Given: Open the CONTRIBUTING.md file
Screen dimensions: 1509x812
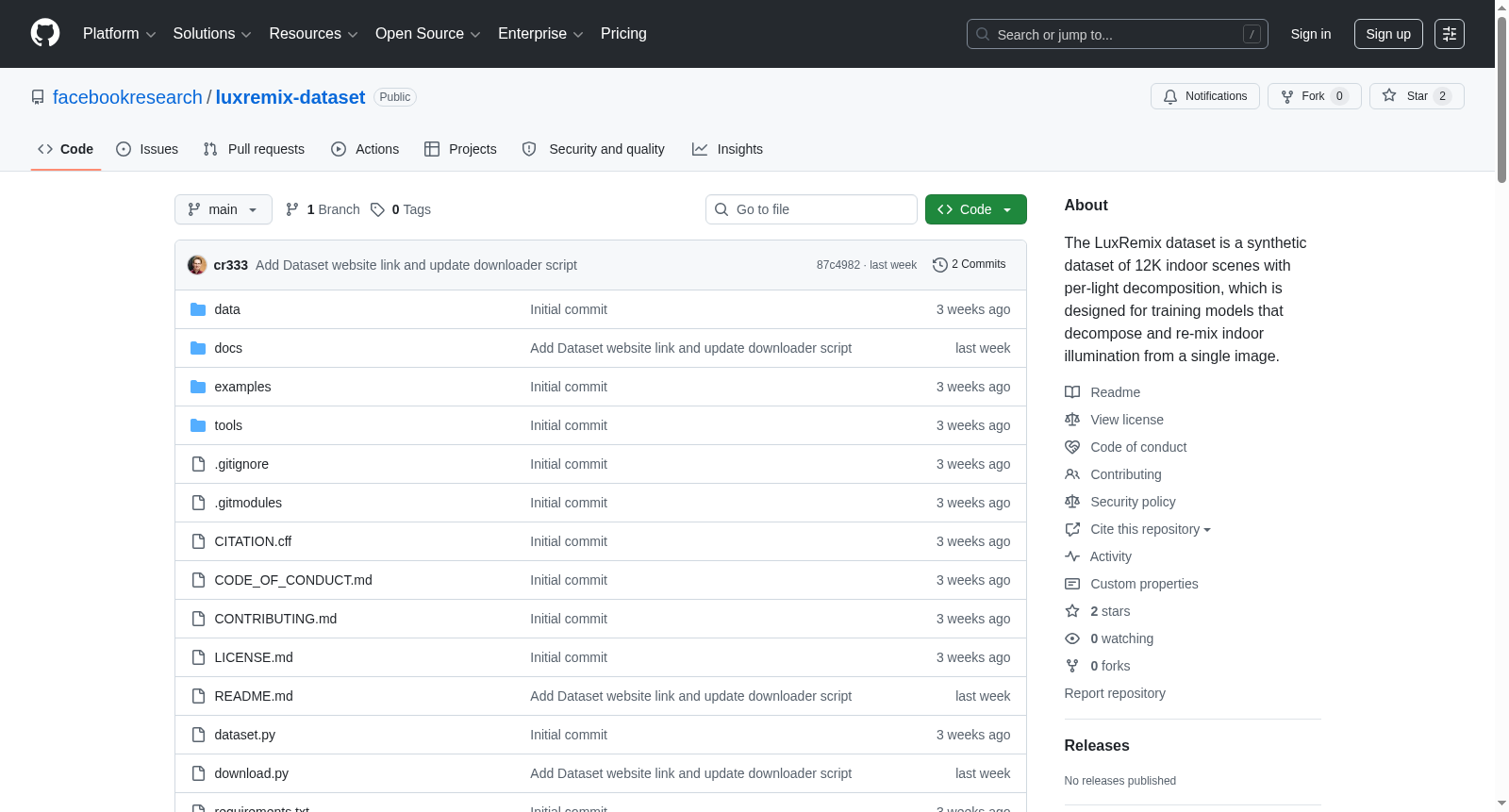Looking at the screenshot, I should [275, 619].
